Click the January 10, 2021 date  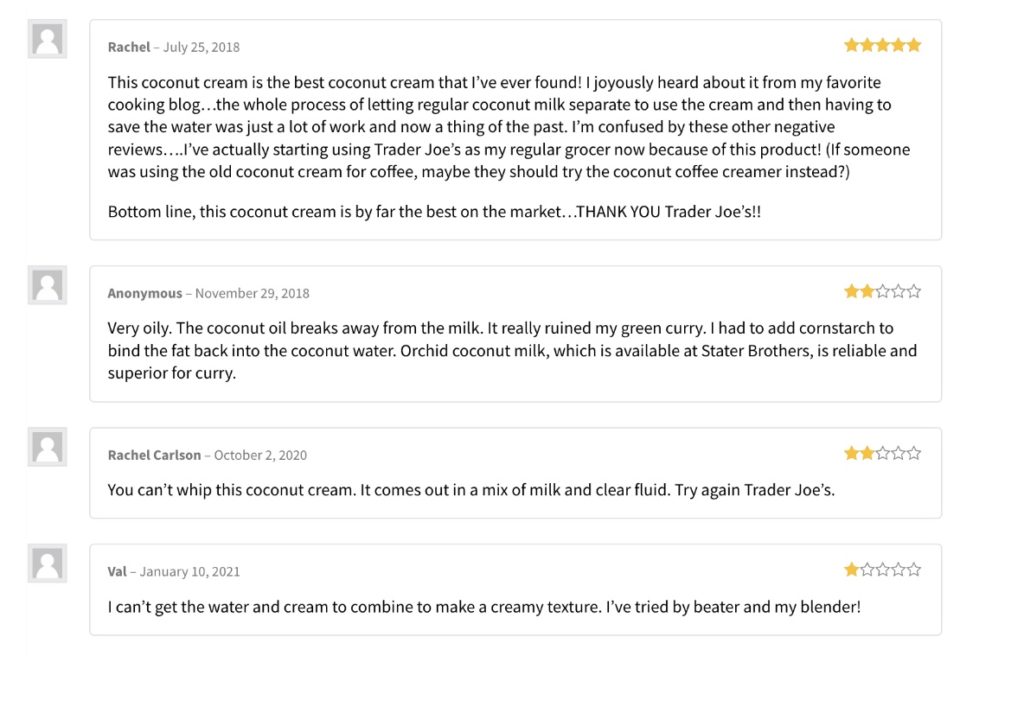[x=189, y=571]
